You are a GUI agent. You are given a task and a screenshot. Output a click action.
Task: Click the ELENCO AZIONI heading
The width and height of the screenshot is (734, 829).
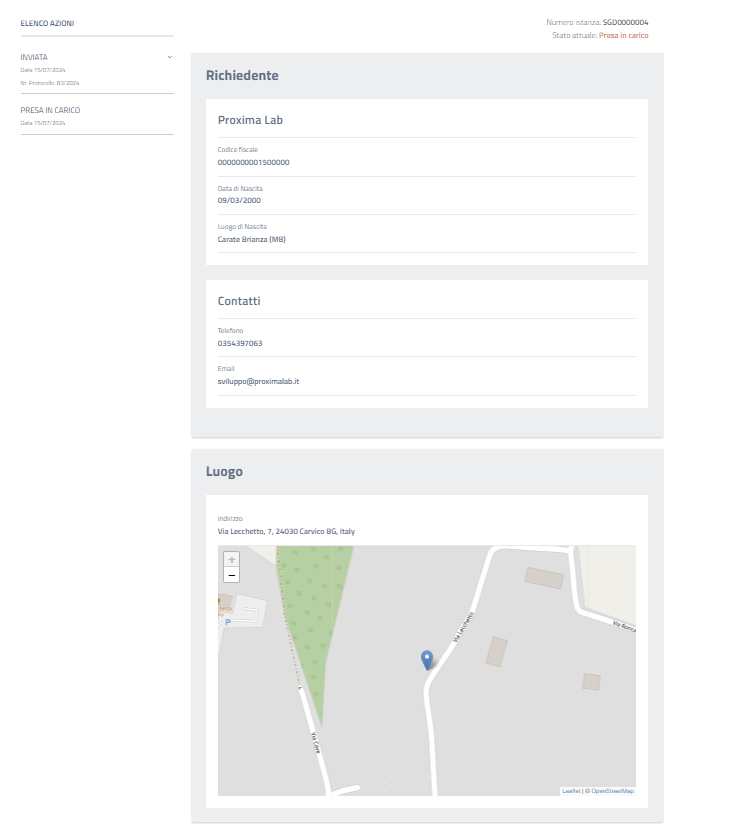tap(47, 23)
